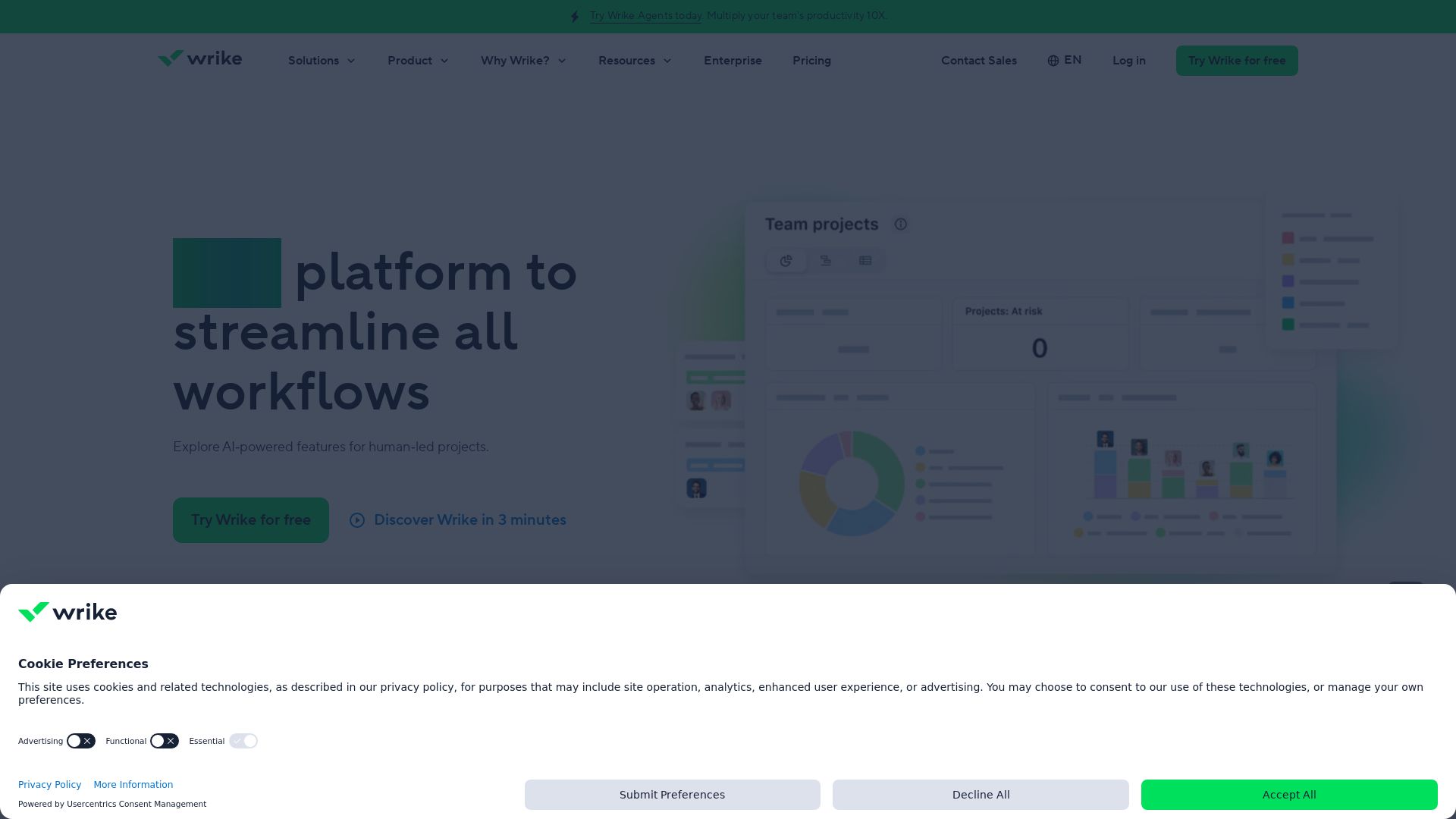Viewport: 1456px width, 819px height.
Task: Click play icon beside Discover Wrike
Action: pos(357,520)
